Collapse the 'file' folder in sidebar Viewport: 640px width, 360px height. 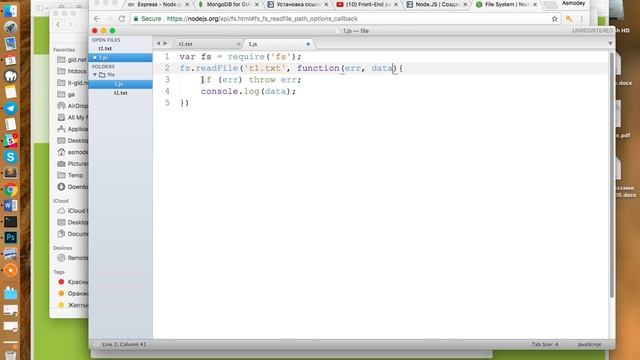pos(95,75)
